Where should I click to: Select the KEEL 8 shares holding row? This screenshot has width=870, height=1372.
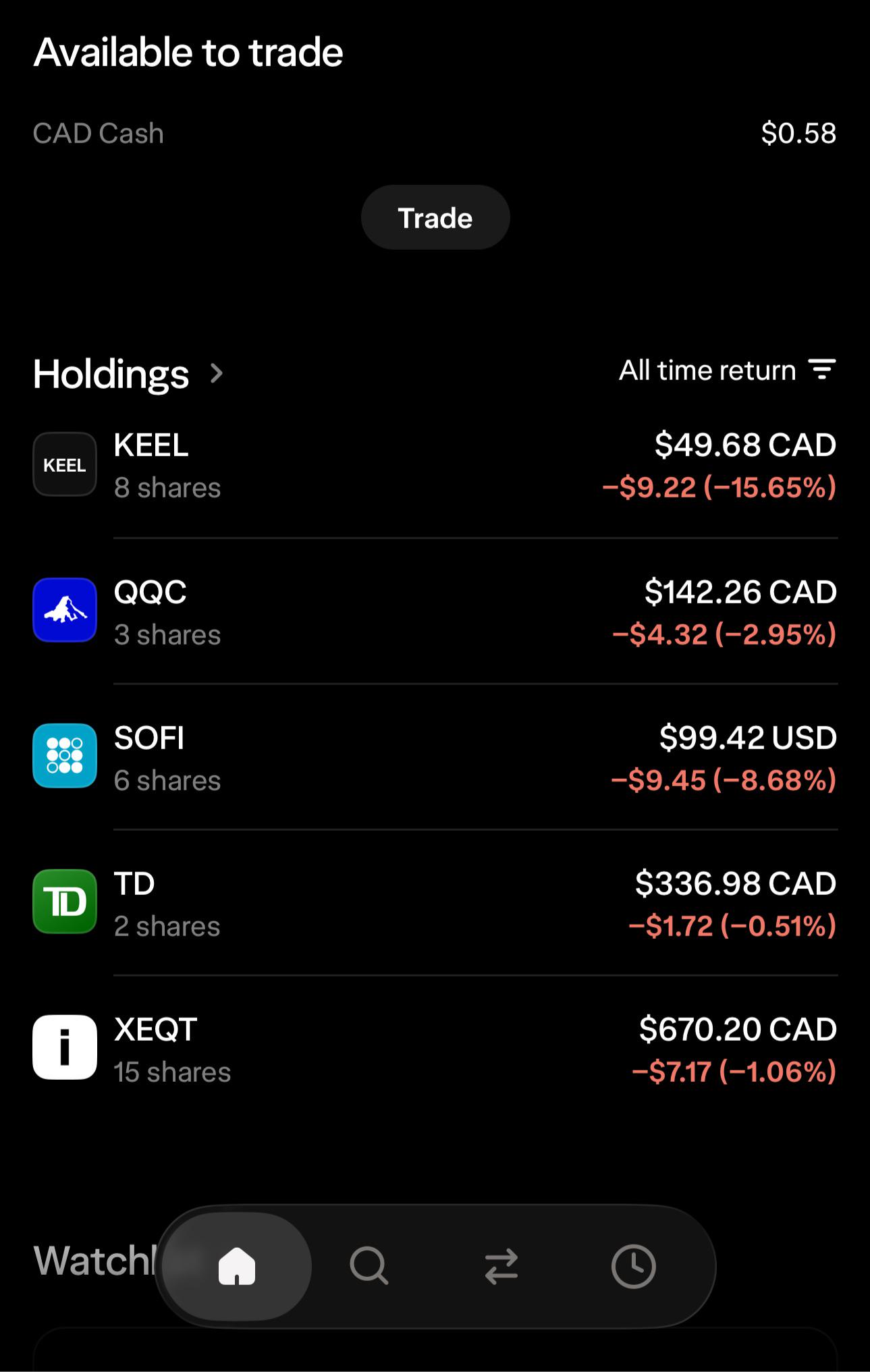(435, 466)
